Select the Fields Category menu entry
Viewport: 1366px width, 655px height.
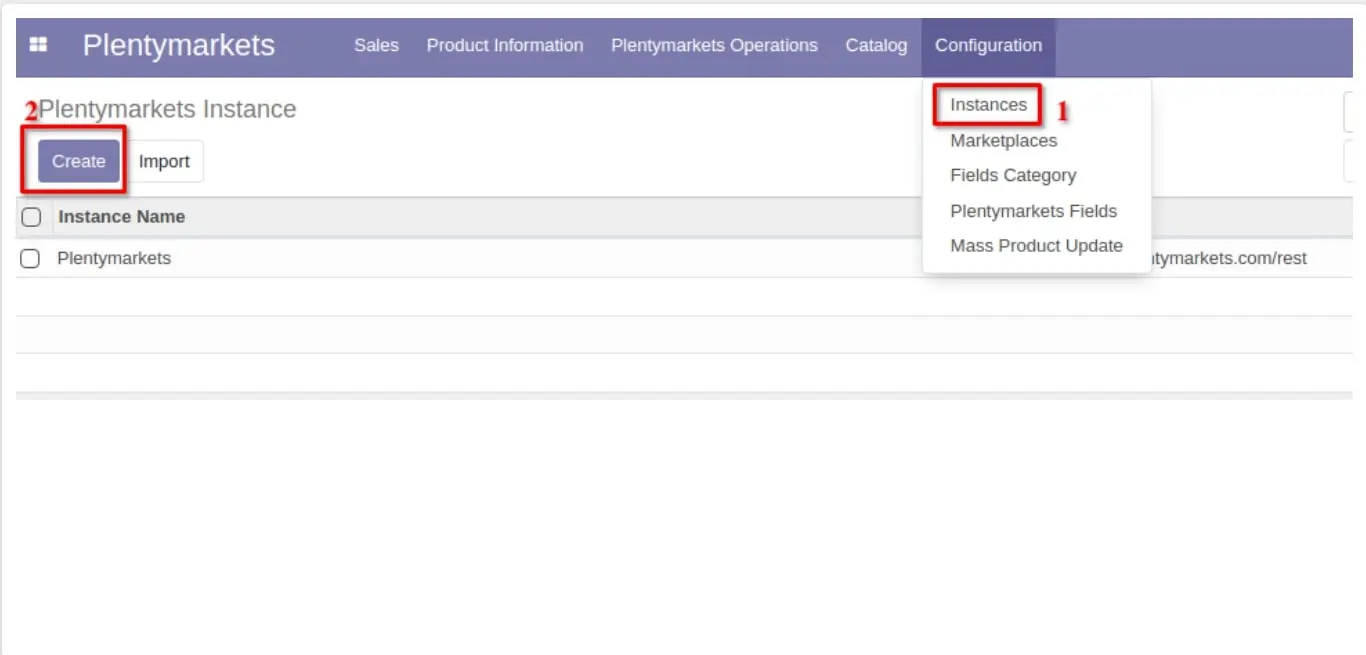pyautogui.click(x=1013, y=176)
